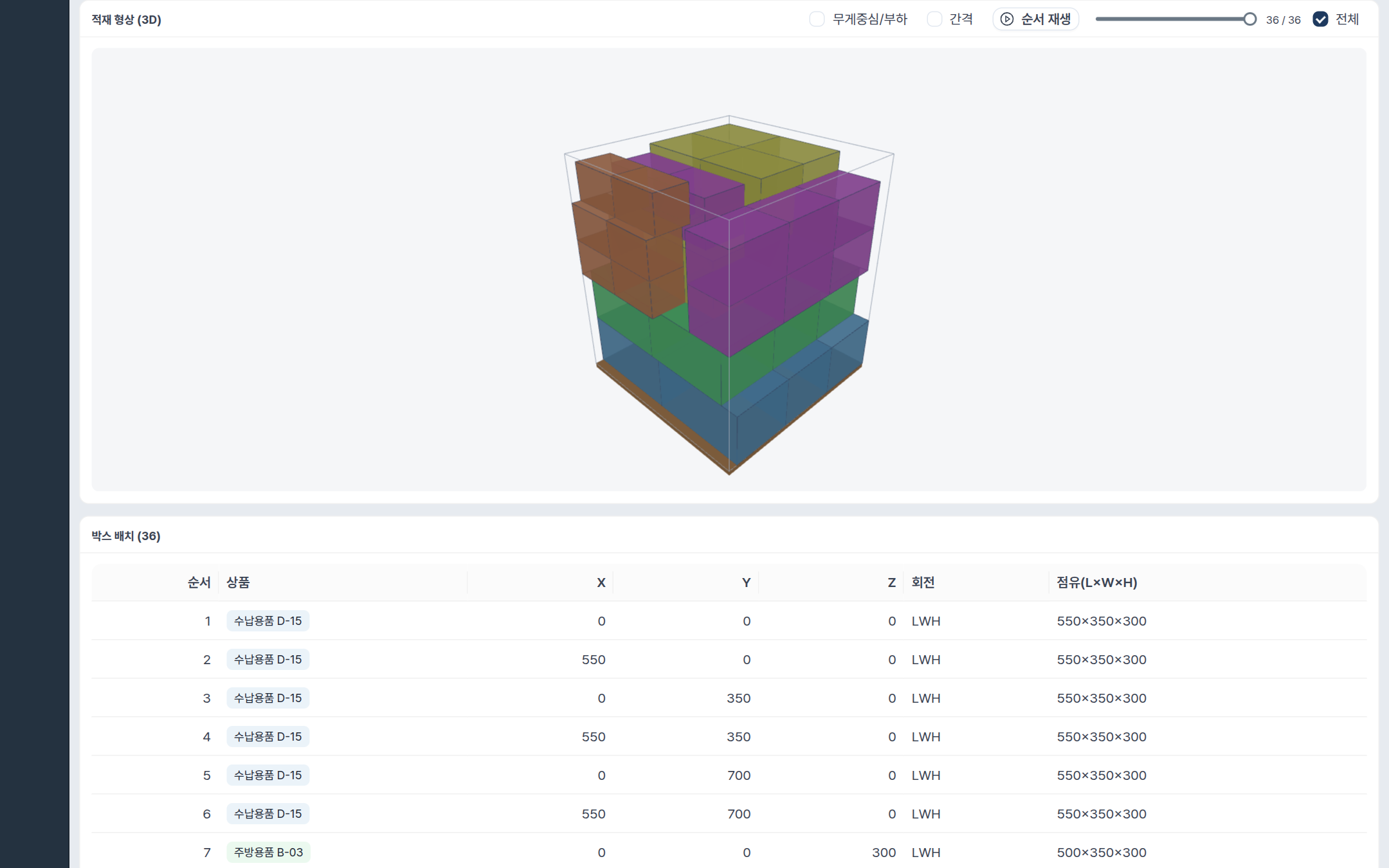Uncheck the 전체 checkbox
The width and height of the screenshot is (1389, 868).
(1320, 19)
